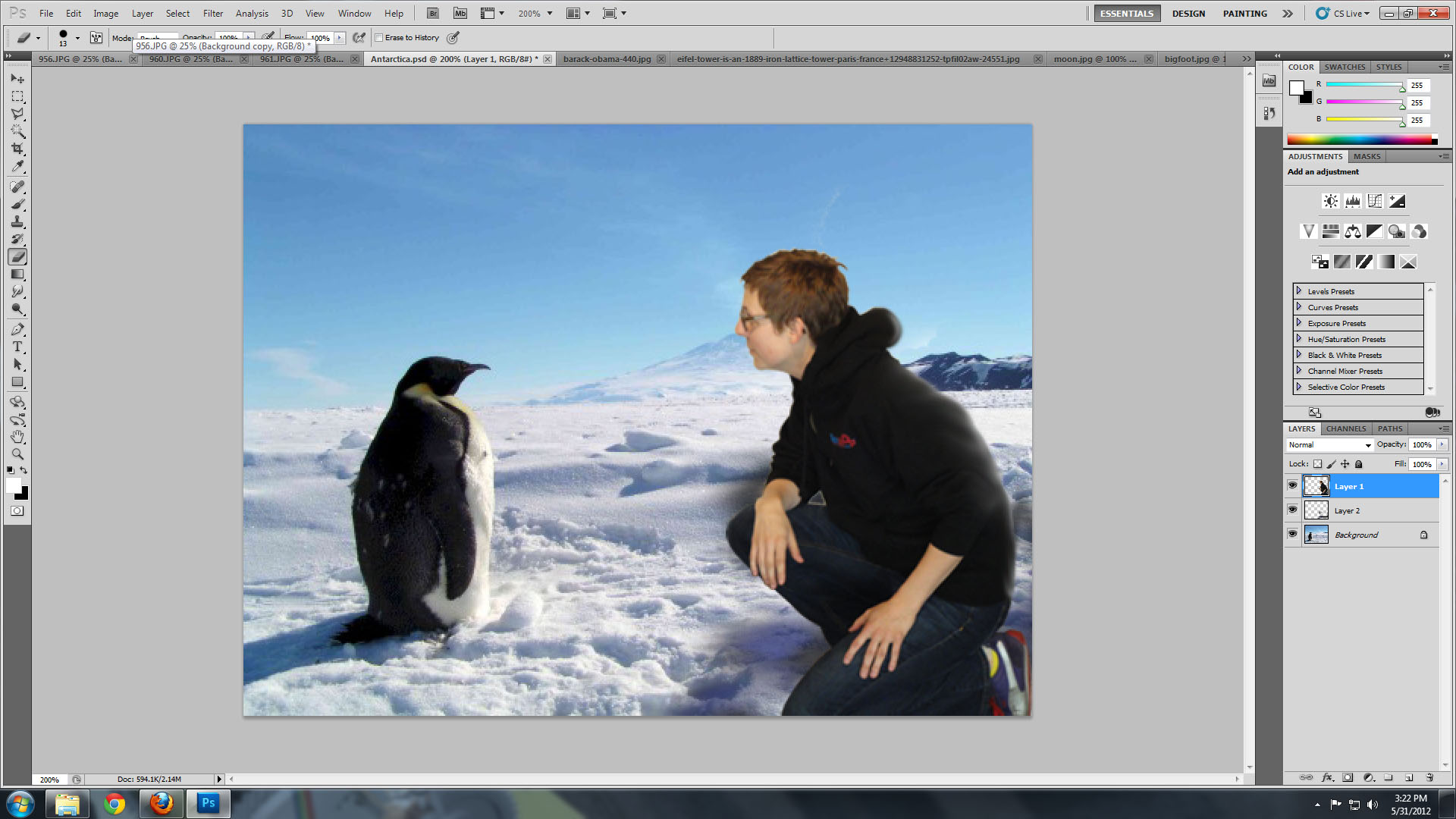This screenshot has width=1456, height=819.
Task: Select the Gradient tool
Action: pyautogui.click(x=17, y=275)
